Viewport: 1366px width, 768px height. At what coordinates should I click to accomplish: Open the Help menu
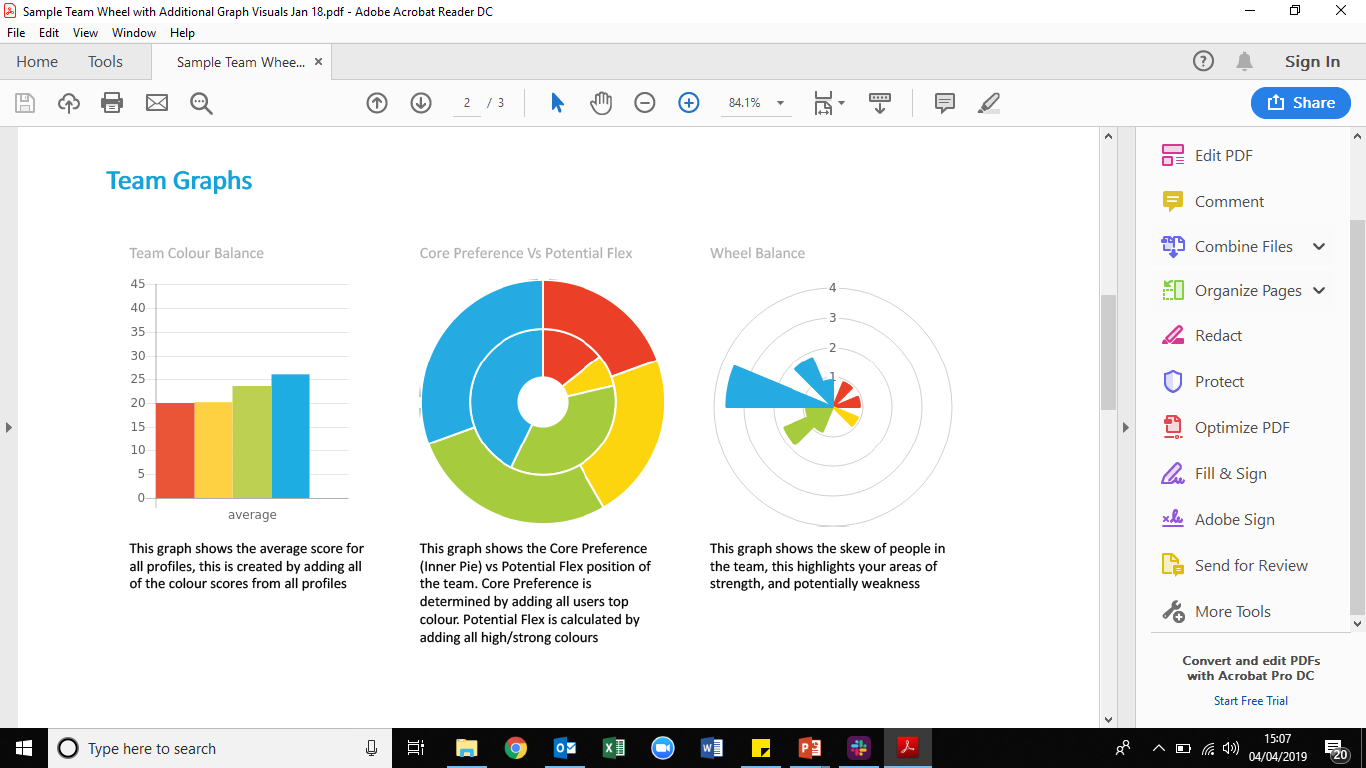(182, 33)
